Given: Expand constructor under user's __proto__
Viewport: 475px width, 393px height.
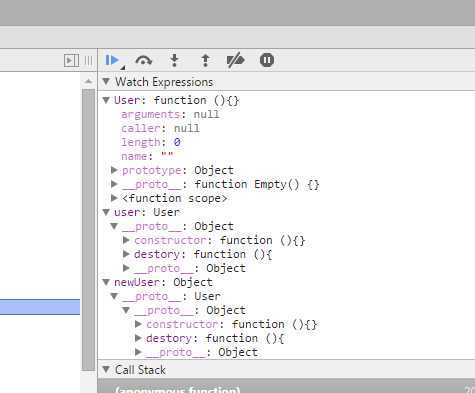Looking at the screenshot, I should pos(126,240).
